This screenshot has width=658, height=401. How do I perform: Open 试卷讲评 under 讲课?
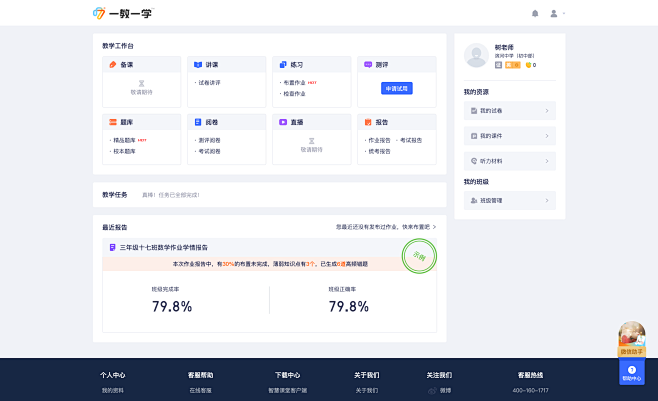[209, 83]
